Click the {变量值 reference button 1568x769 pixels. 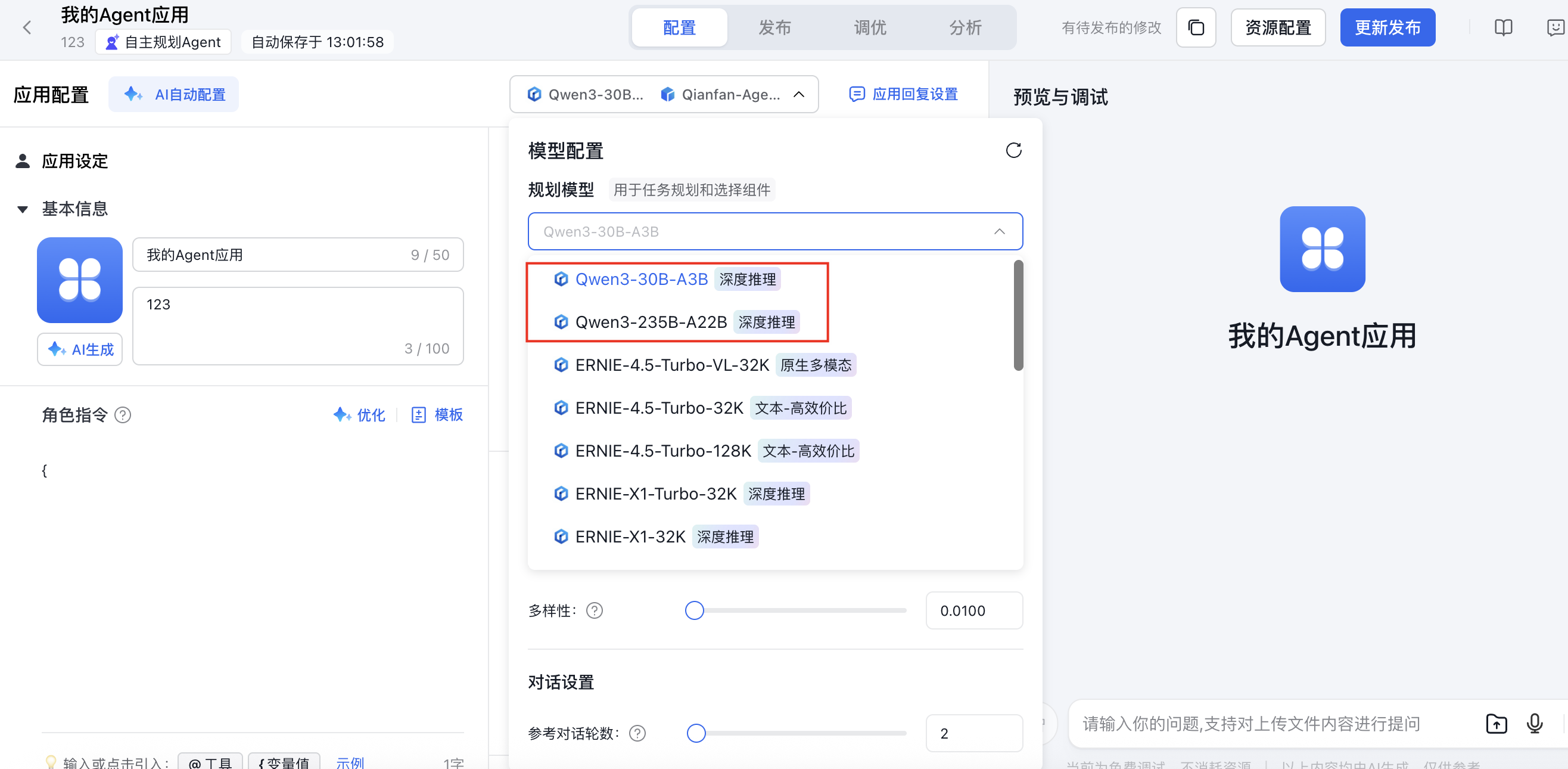284,762
